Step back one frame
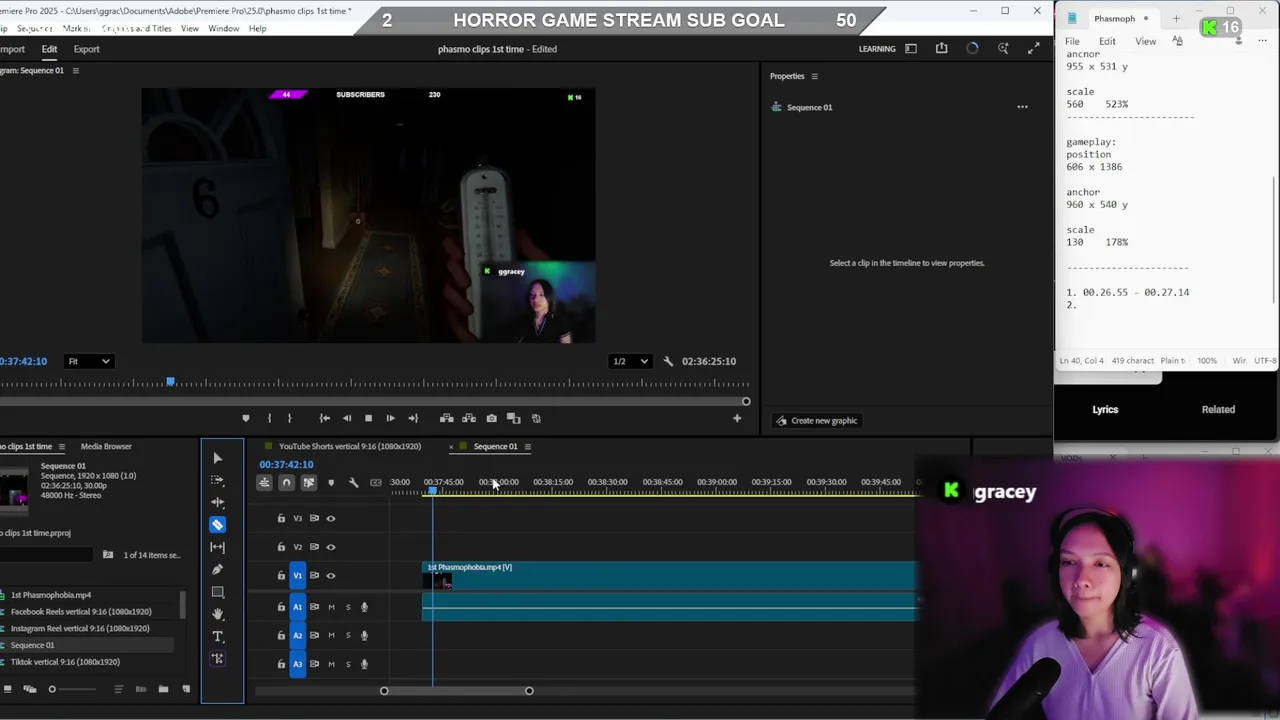1280x720 pixels. coord(346,418)
